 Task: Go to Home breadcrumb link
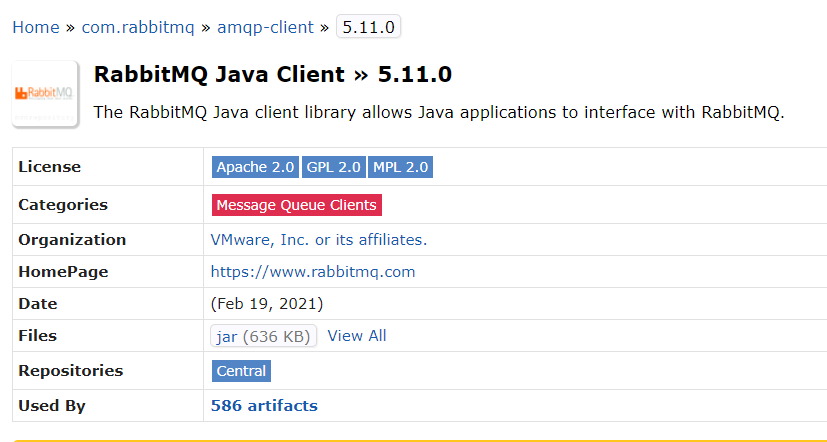pos(36,27)
